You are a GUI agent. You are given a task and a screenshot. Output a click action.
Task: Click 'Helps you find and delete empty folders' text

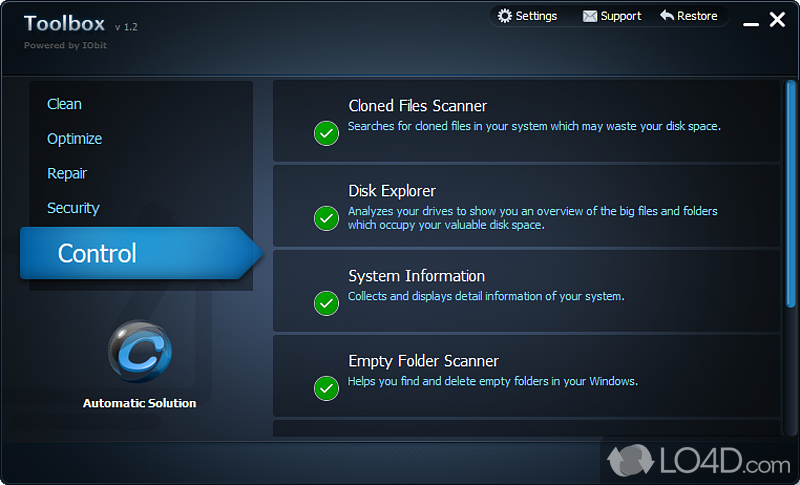[x=492, y=381]
